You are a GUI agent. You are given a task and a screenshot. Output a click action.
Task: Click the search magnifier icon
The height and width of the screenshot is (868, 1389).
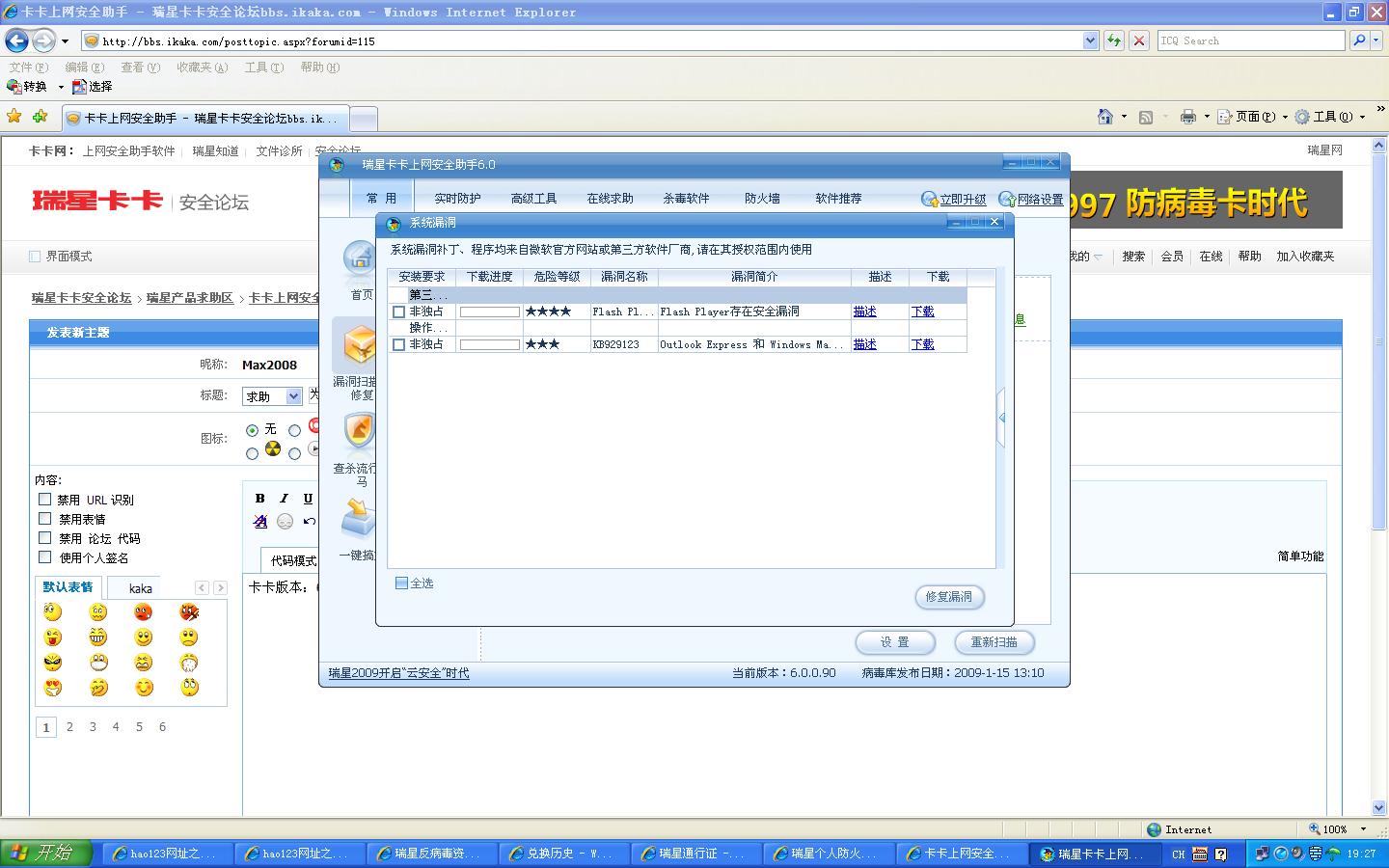[x=1359, y=41]
